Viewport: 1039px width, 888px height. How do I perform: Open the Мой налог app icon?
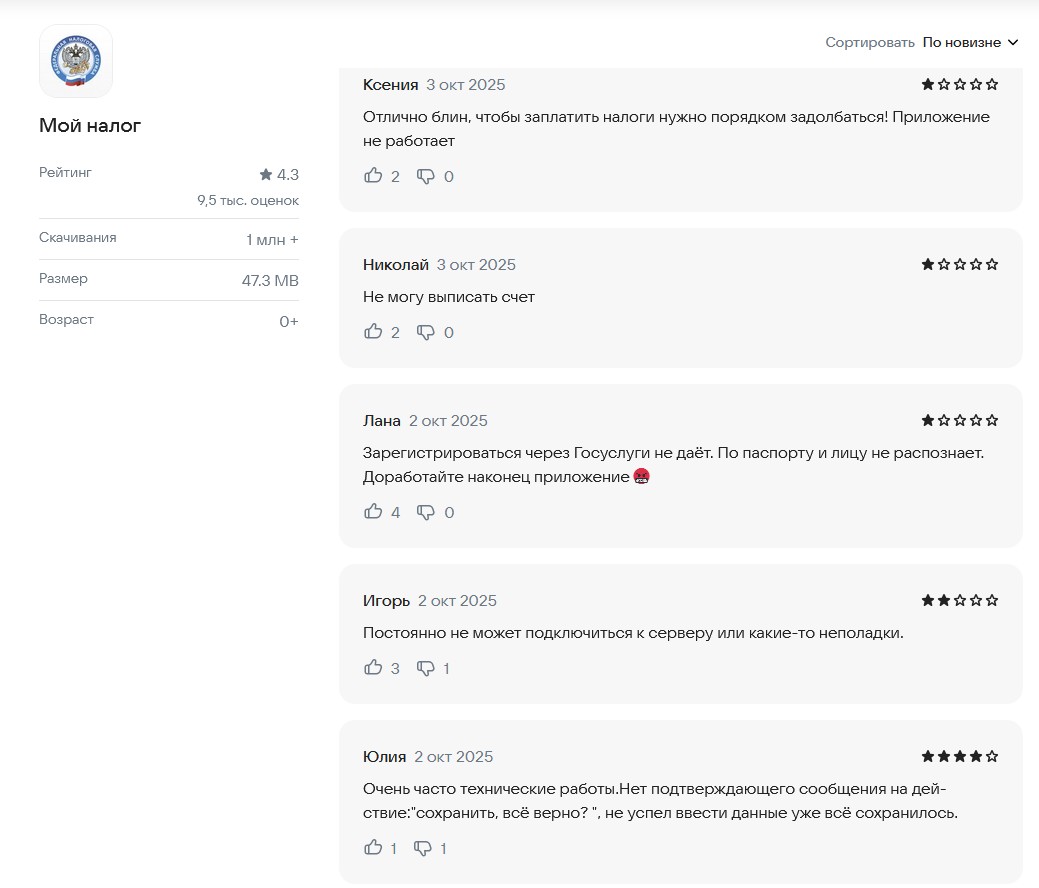[76, 61]
